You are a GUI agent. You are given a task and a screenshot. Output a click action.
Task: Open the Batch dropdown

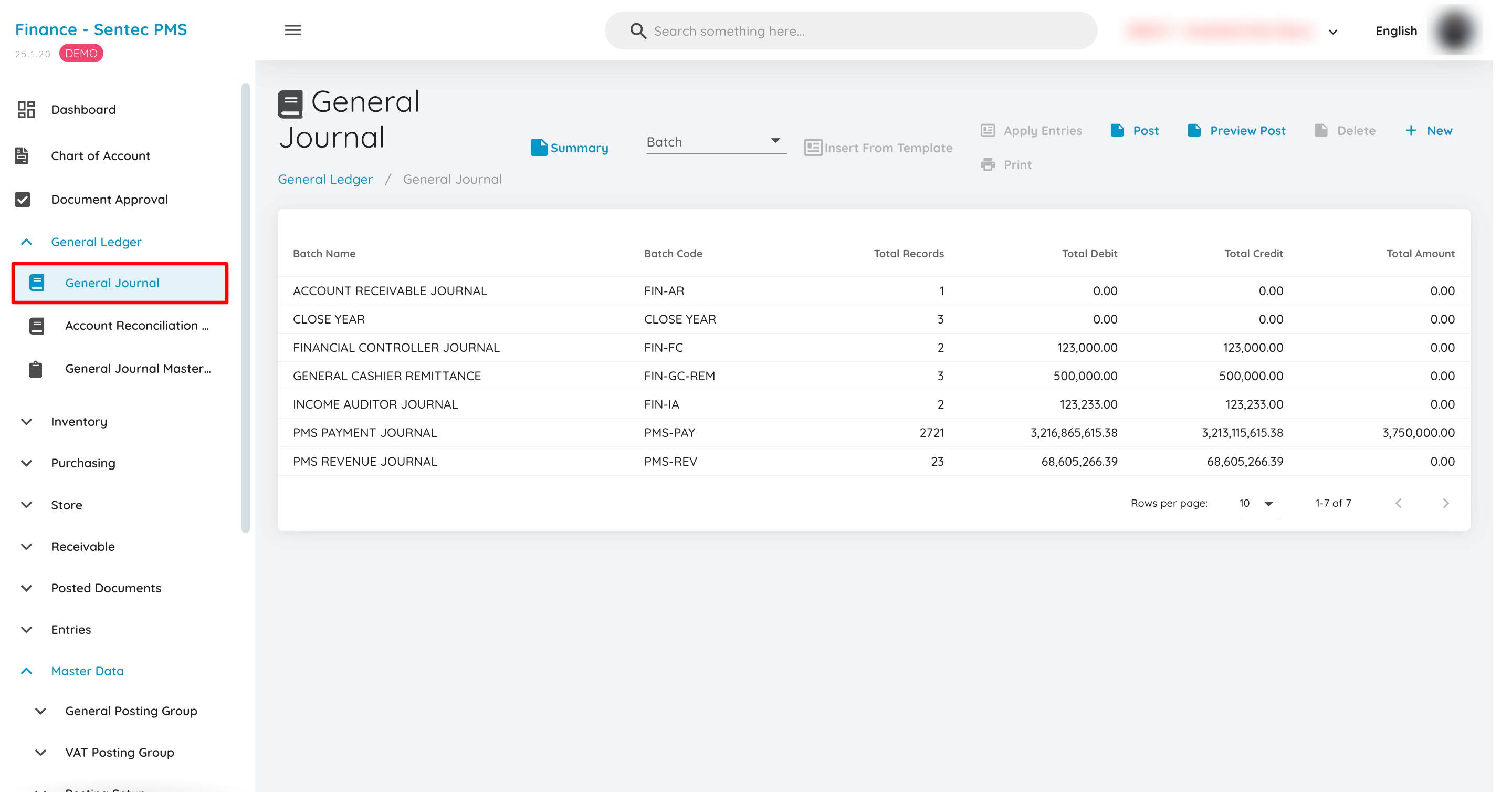[716, 141]
